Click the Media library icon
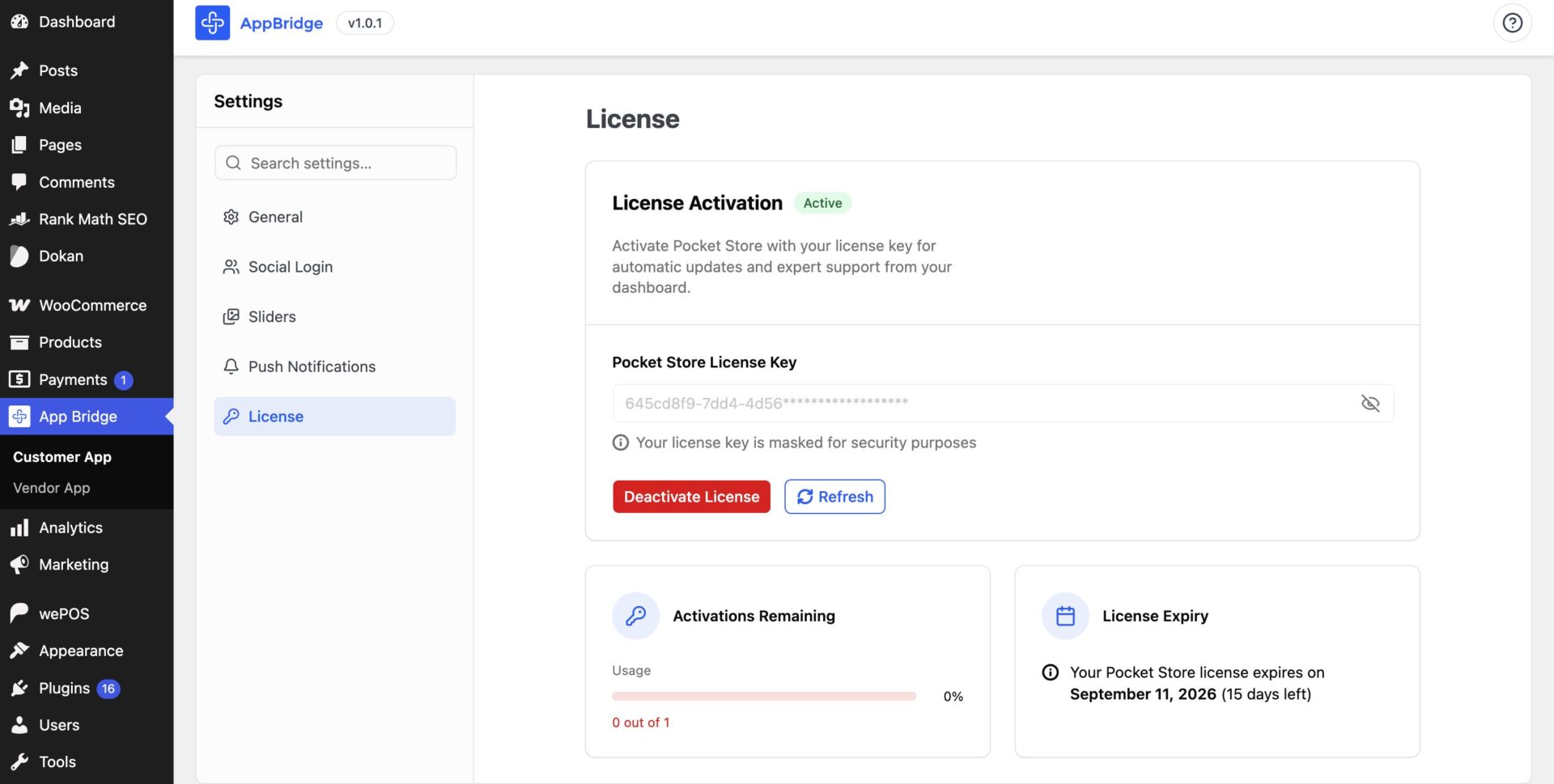The height and width of the screenshot is (784, 1554). point(19,108)
